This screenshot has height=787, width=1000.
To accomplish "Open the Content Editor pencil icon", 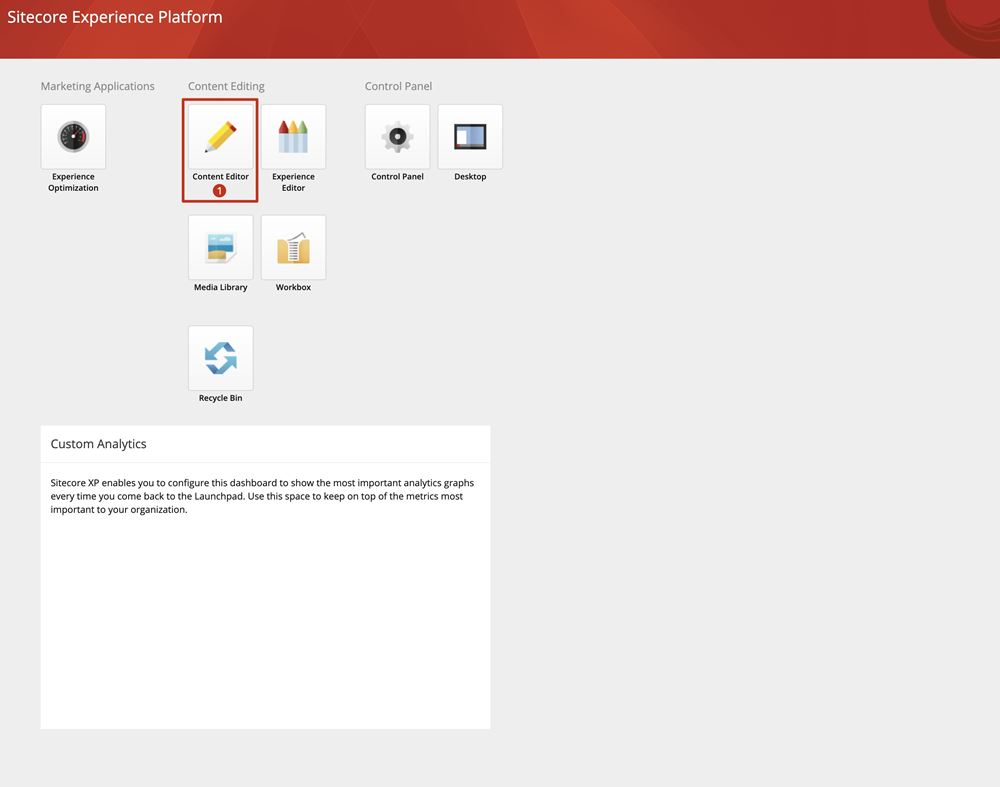I will (220, 137).
